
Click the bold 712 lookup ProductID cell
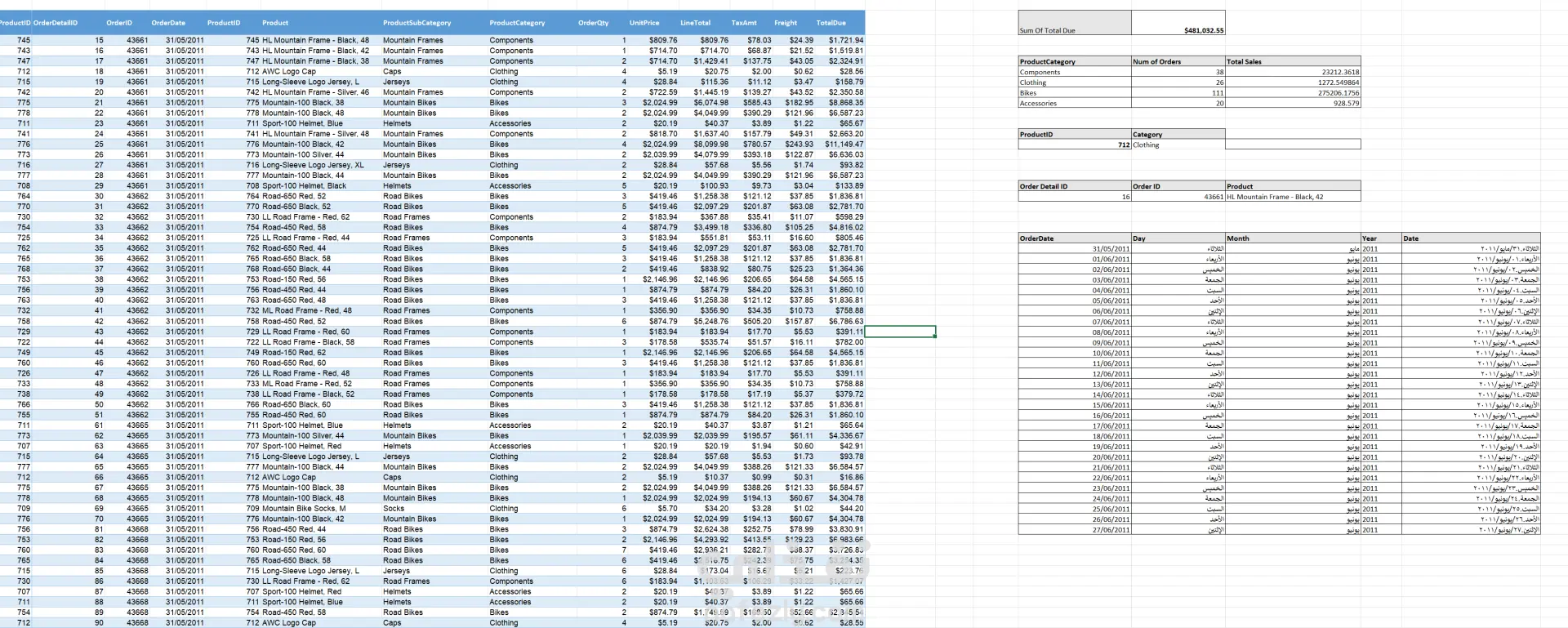(x=1074, y=145)
